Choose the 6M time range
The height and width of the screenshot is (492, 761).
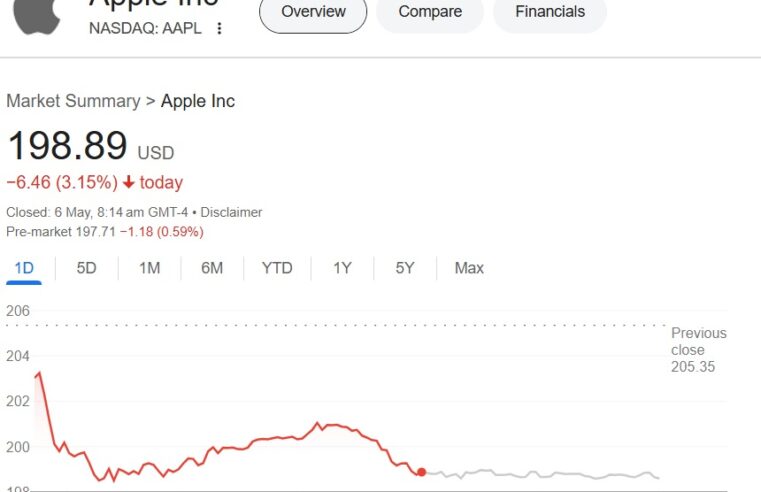pos(212,268)
